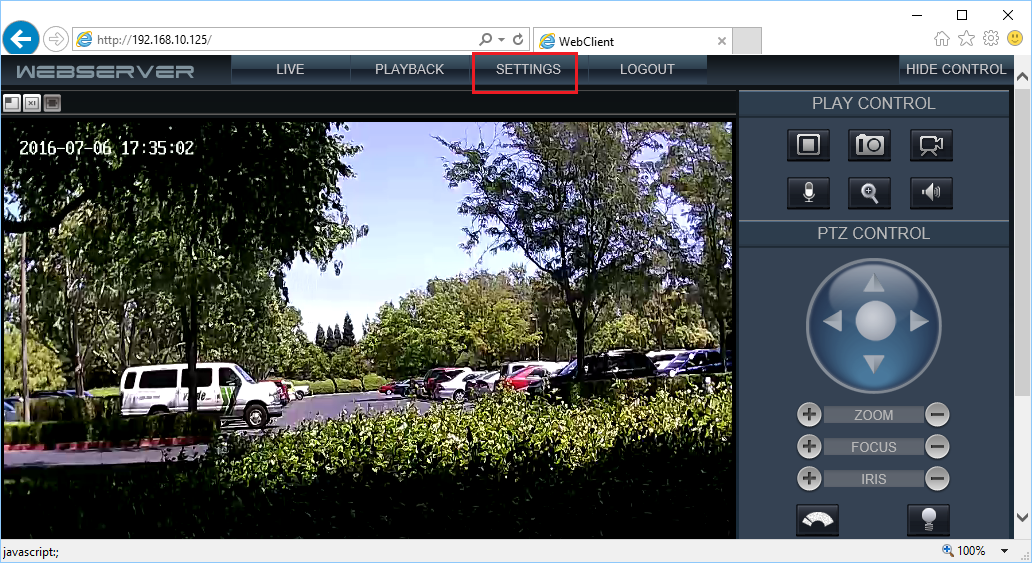Open the SETTINGS tab
Image resolution: width=1032 pixels, height=563 pixels.
[x=528, y=70]
